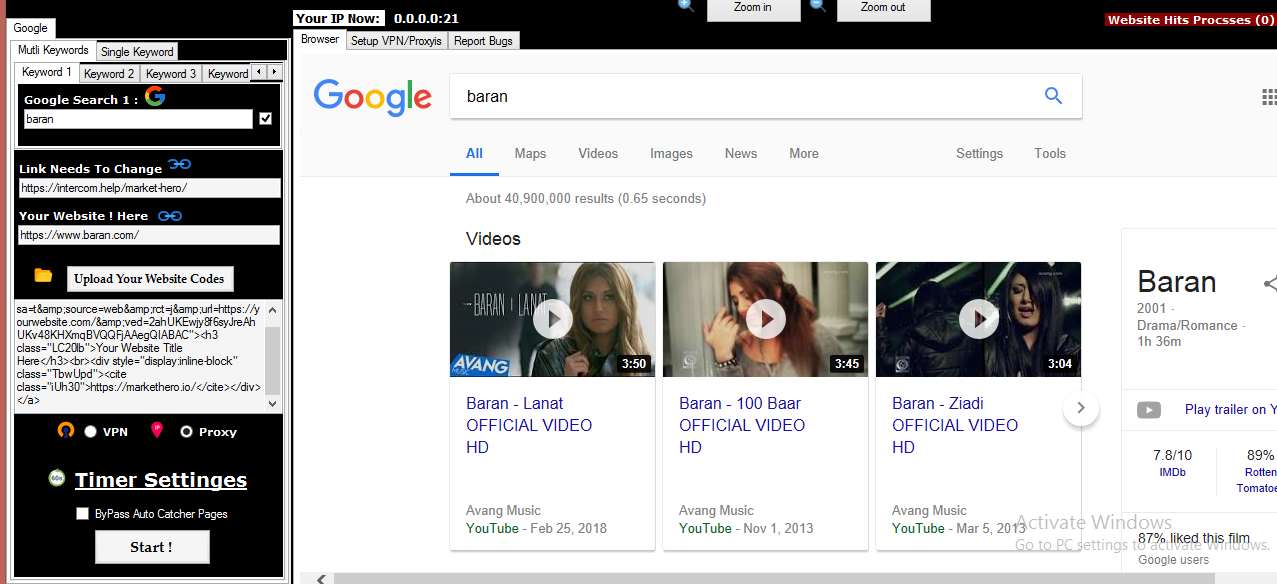Select the VPN radio button
The width and height of the screenshot is (1277, 584).
pos(88,431)
